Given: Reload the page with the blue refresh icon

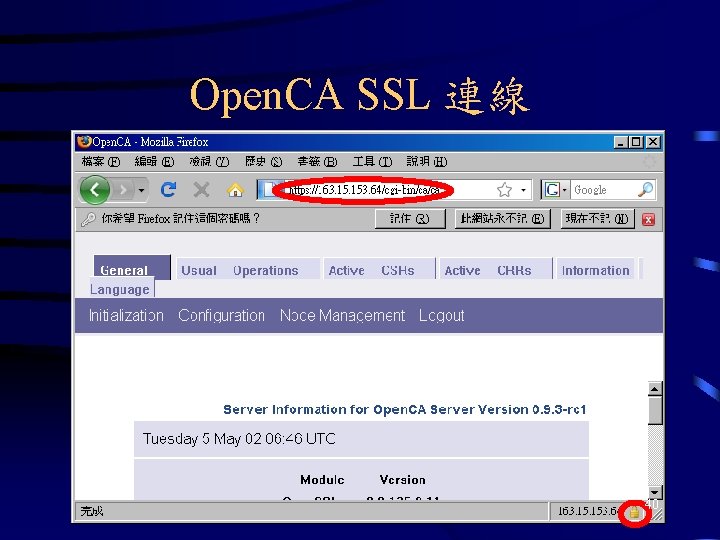Looking at the screenshot, I should click(169, 190).
